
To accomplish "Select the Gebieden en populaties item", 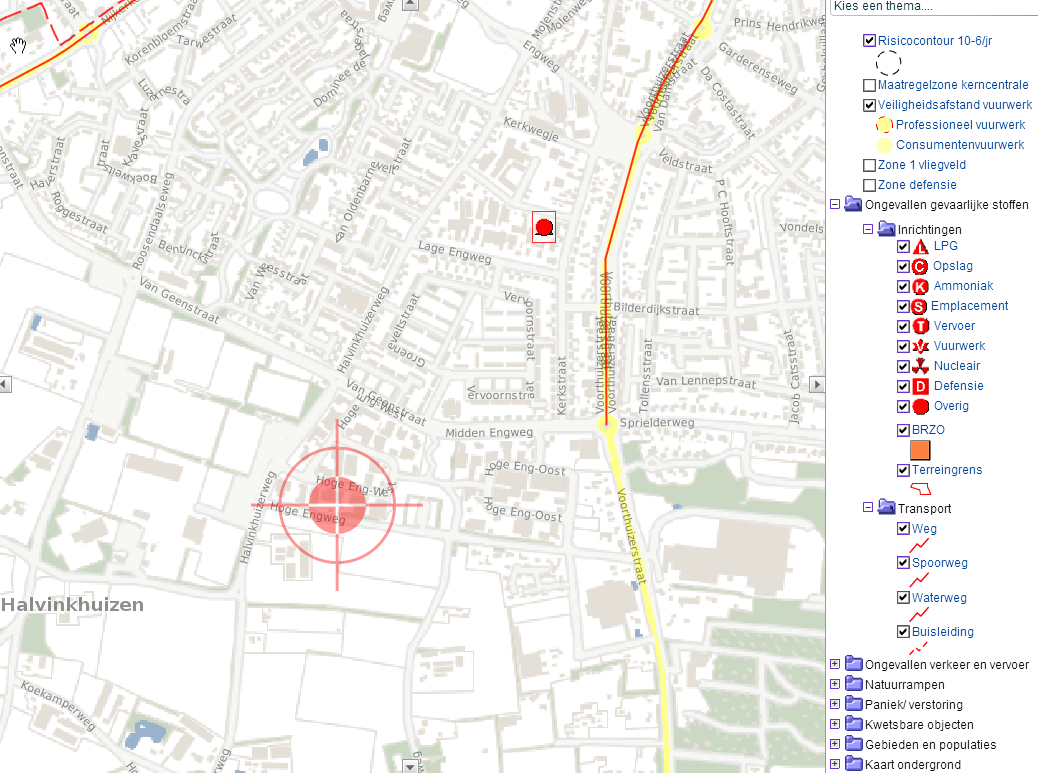I will (x=930, y=744).
